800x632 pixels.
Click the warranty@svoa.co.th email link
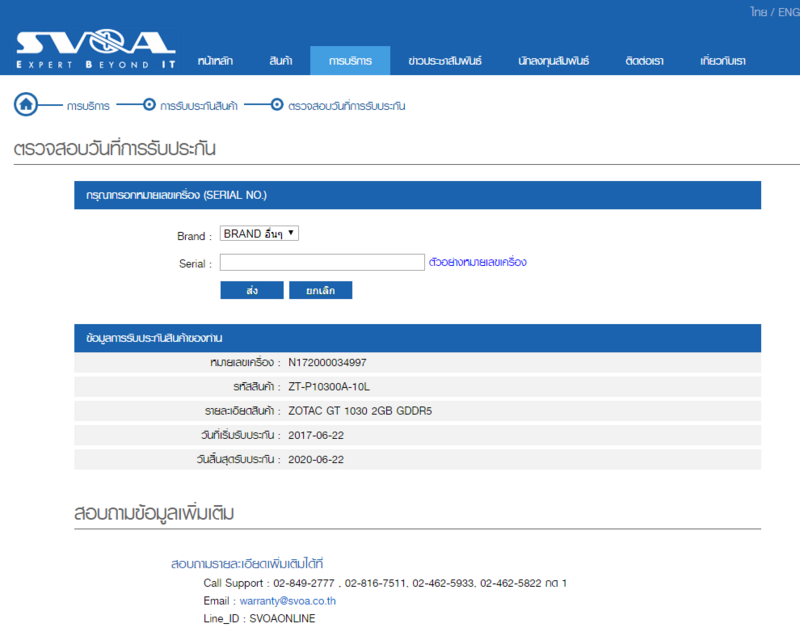pos(288,601)
